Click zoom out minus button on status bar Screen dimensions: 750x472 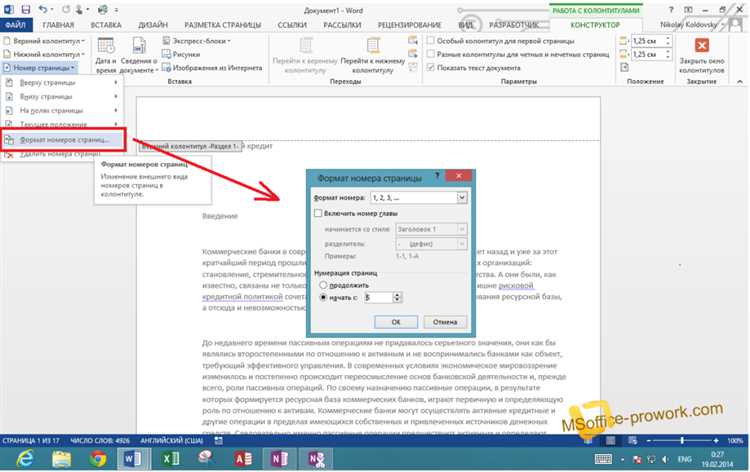coord(648,440)
